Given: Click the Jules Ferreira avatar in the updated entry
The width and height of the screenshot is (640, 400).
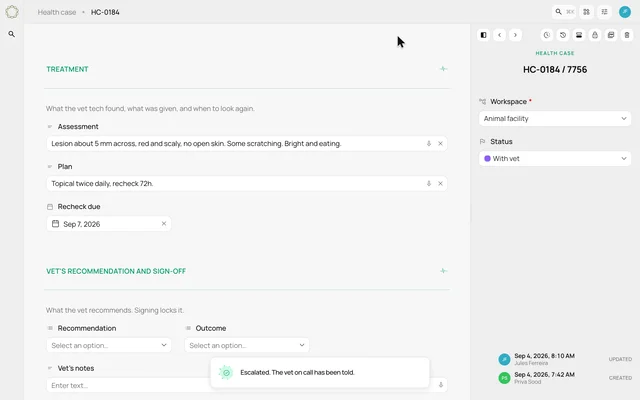Looking at the screenshot, I should [504, 359].
